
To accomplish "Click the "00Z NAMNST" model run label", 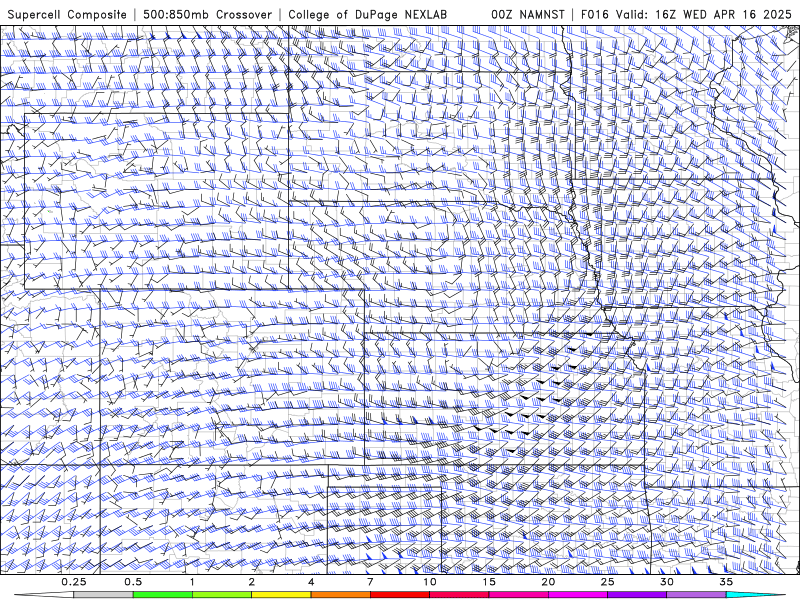I will [528, 14].
